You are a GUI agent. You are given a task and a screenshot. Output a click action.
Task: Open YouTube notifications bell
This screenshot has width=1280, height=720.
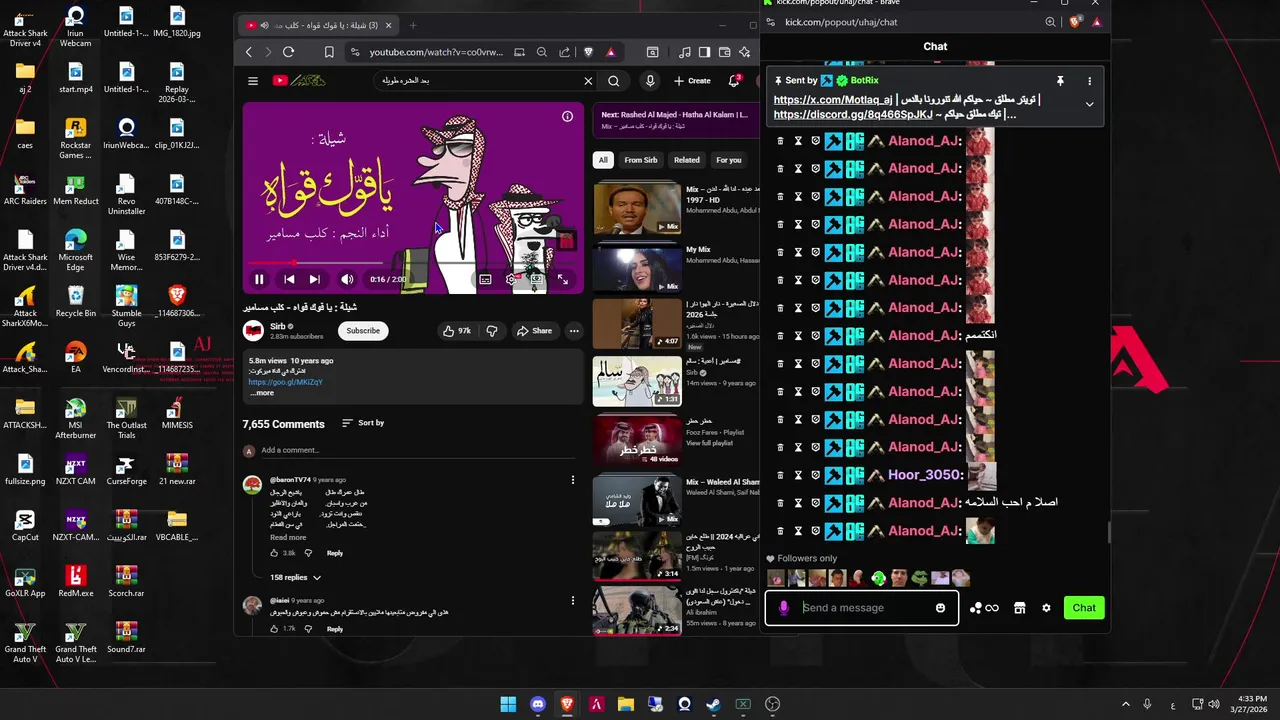[734, 81]
